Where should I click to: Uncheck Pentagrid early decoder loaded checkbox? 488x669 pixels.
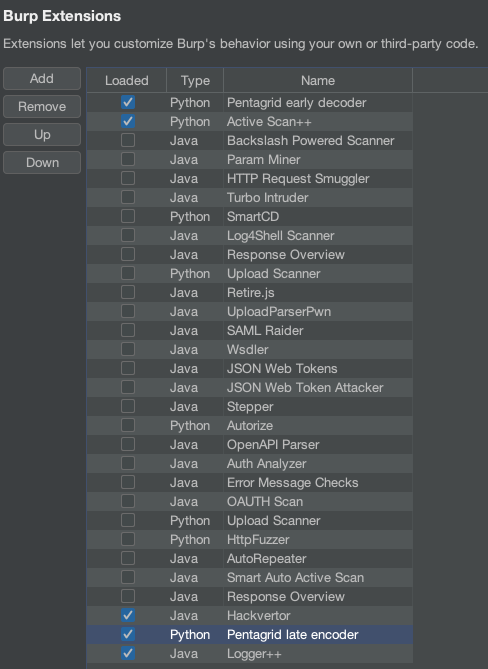pos(128,102)
